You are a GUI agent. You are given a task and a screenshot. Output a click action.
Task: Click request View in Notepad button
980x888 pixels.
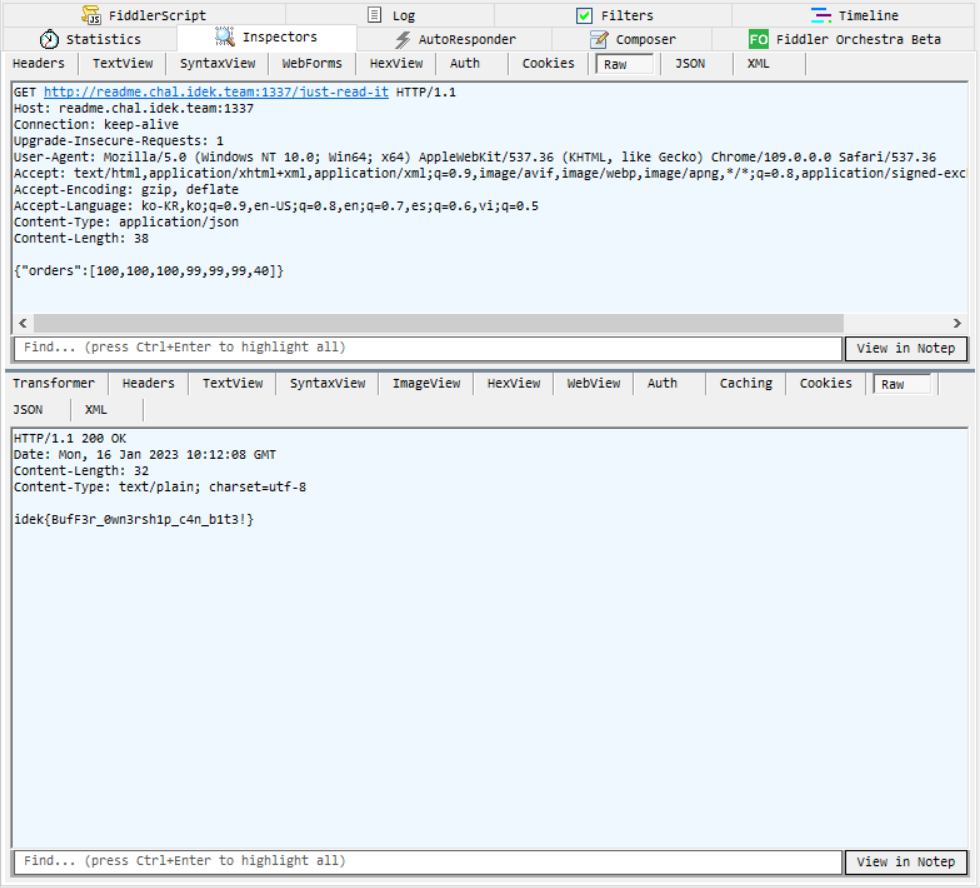pyautogui.click(x=906, y=349)
